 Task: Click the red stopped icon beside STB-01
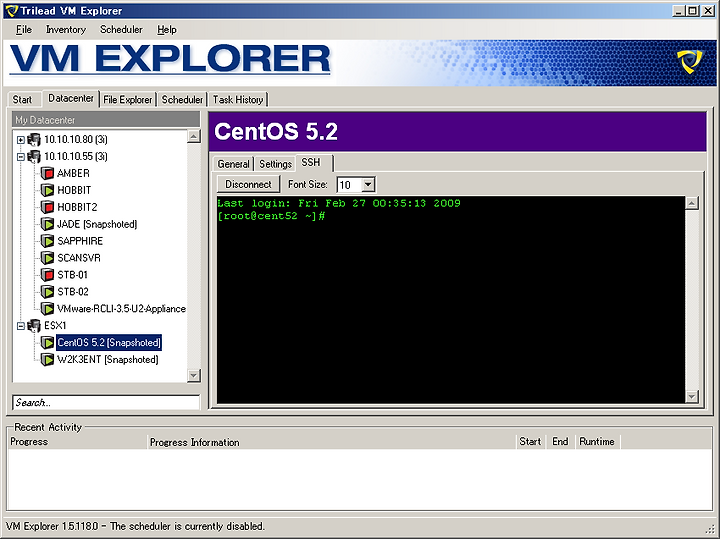pyautogui.click(x=47, y=275)
